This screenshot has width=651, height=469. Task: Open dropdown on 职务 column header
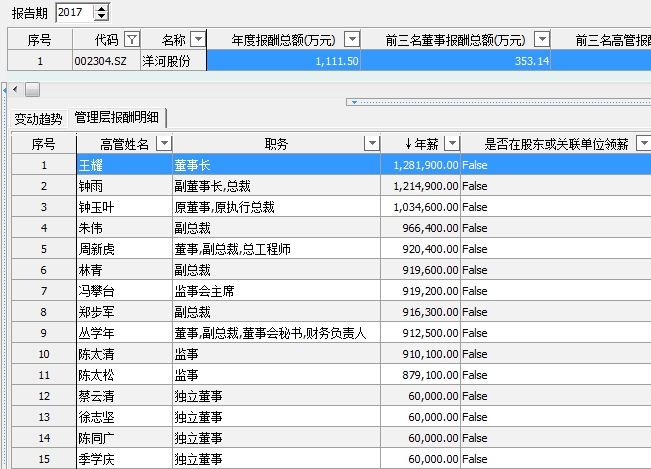372,144
